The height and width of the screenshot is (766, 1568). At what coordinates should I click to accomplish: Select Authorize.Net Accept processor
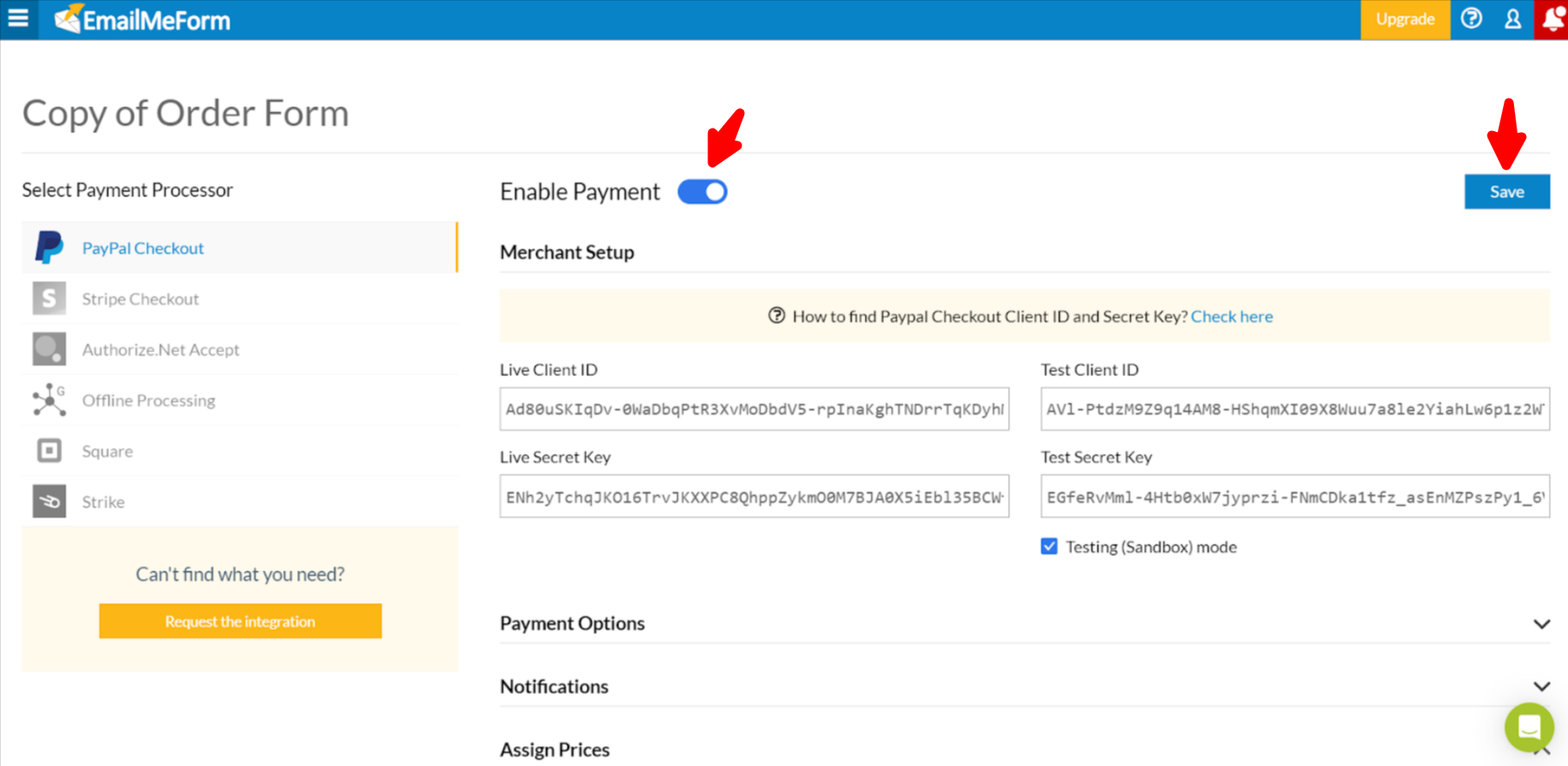(x=241, y=349)
